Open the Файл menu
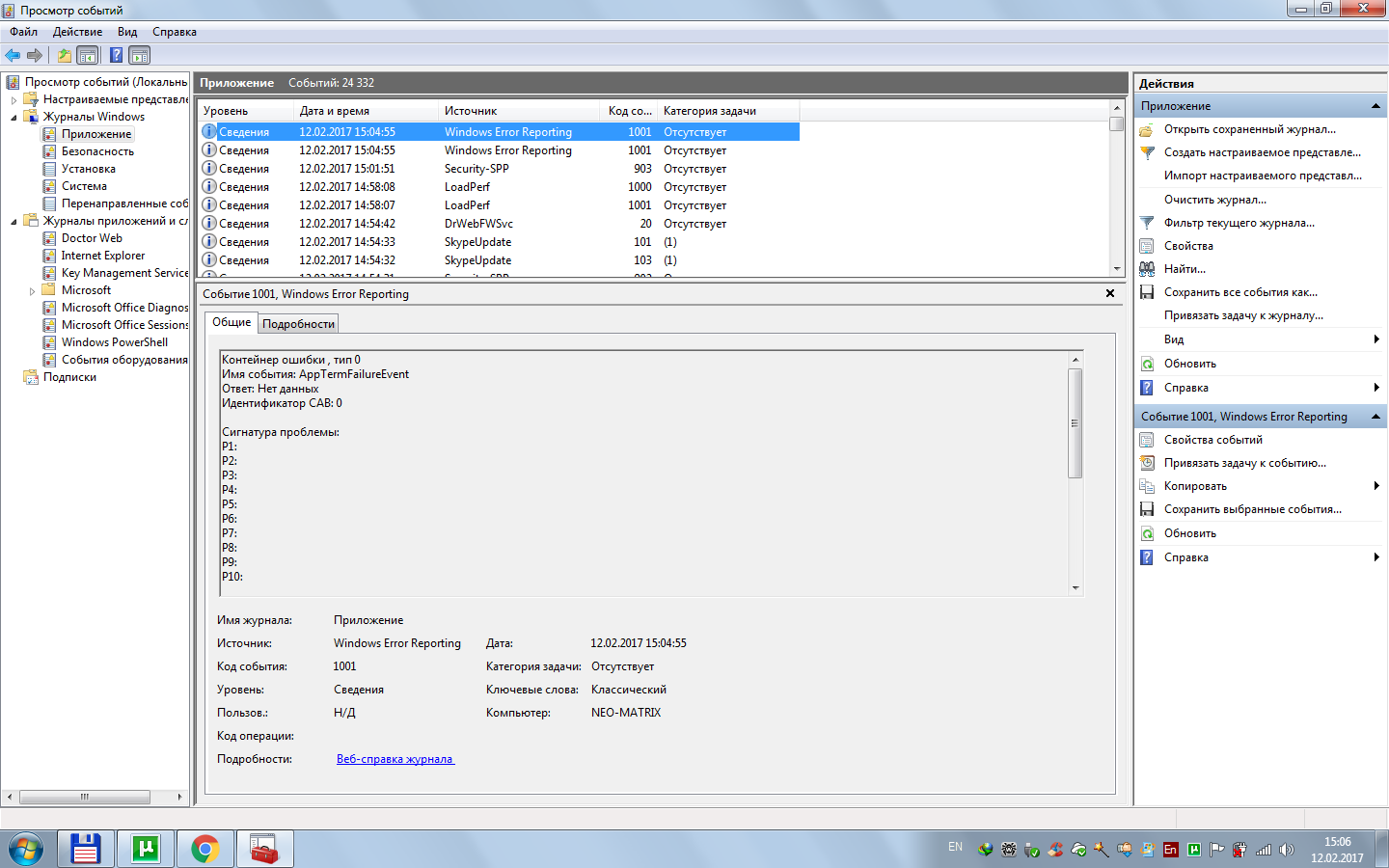The image size is (1389, 868). 24,32
